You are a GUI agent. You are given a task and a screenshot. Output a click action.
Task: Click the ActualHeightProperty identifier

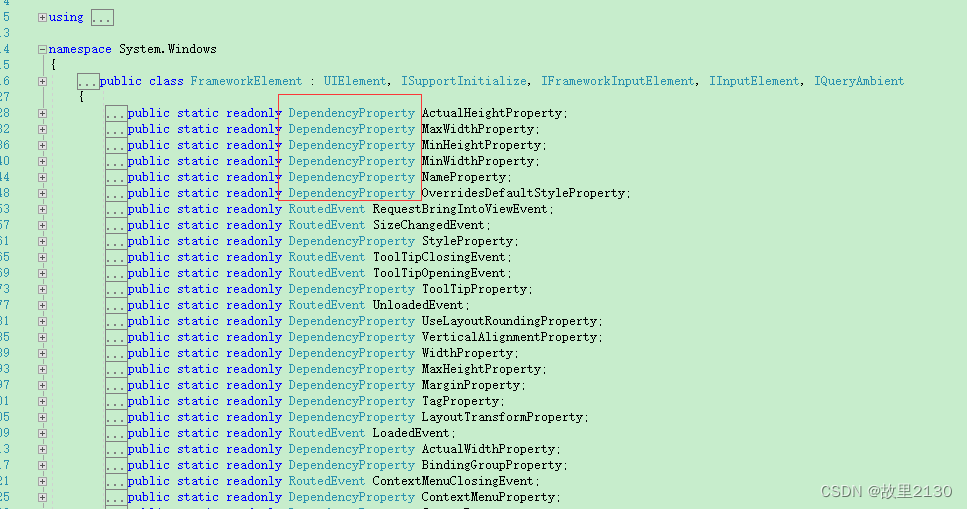pos(492,113)
